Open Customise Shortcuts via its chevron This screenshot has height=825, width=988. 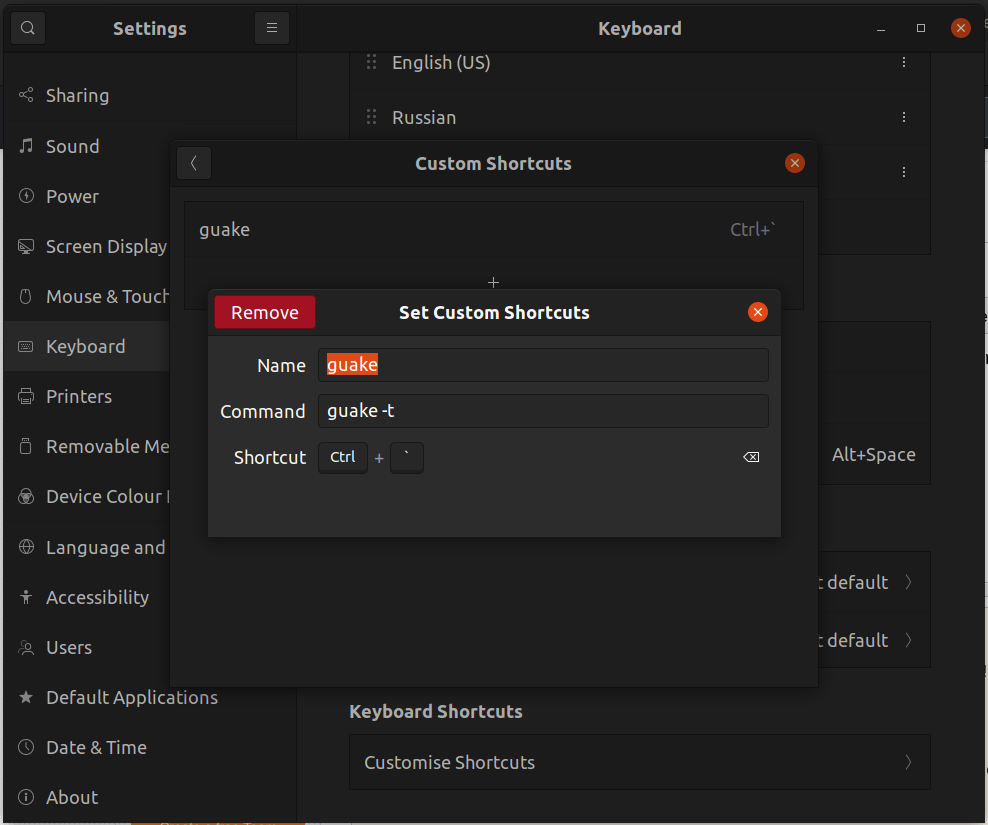click(907, 762)
